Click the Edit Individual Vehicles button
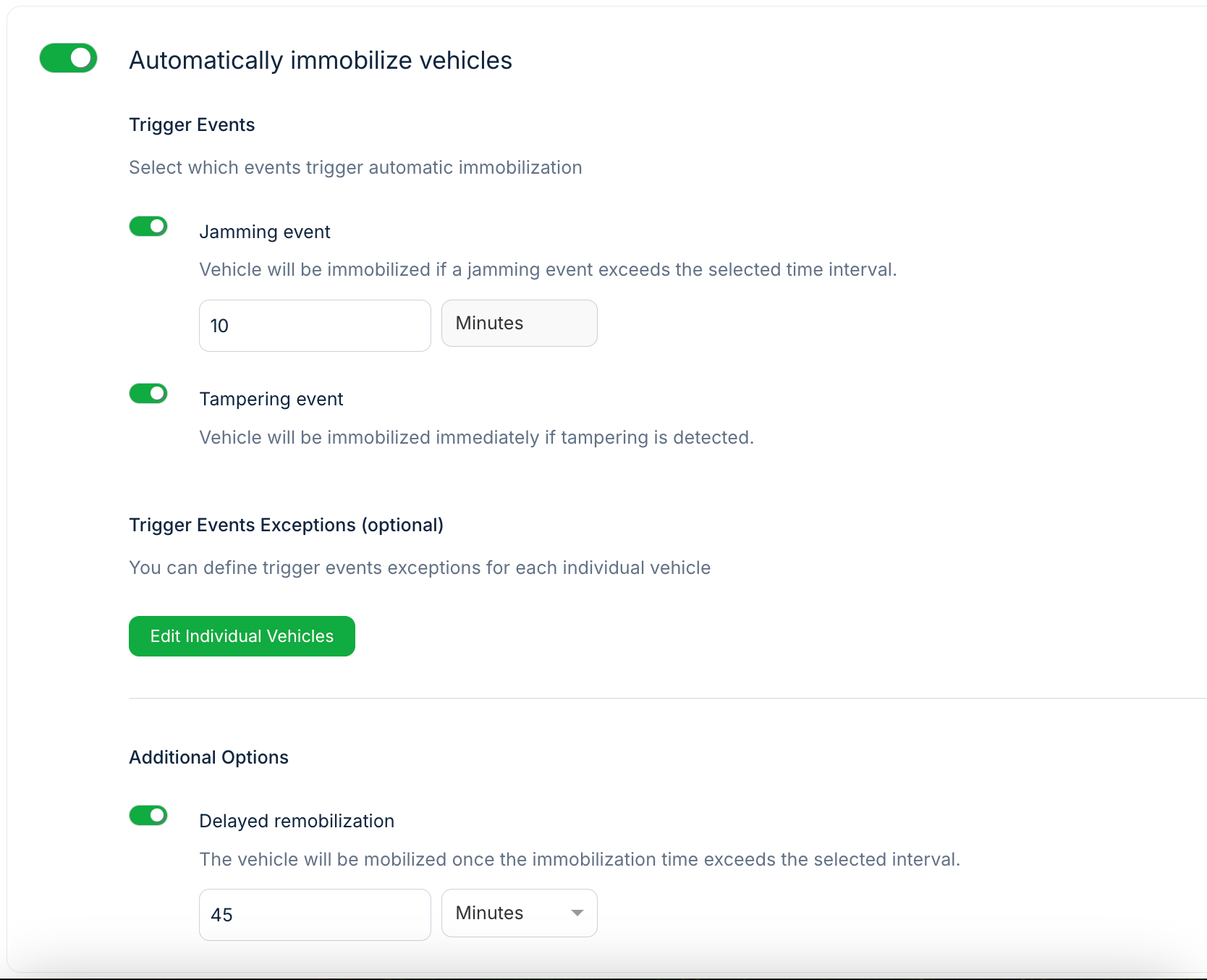 [242, 636]
